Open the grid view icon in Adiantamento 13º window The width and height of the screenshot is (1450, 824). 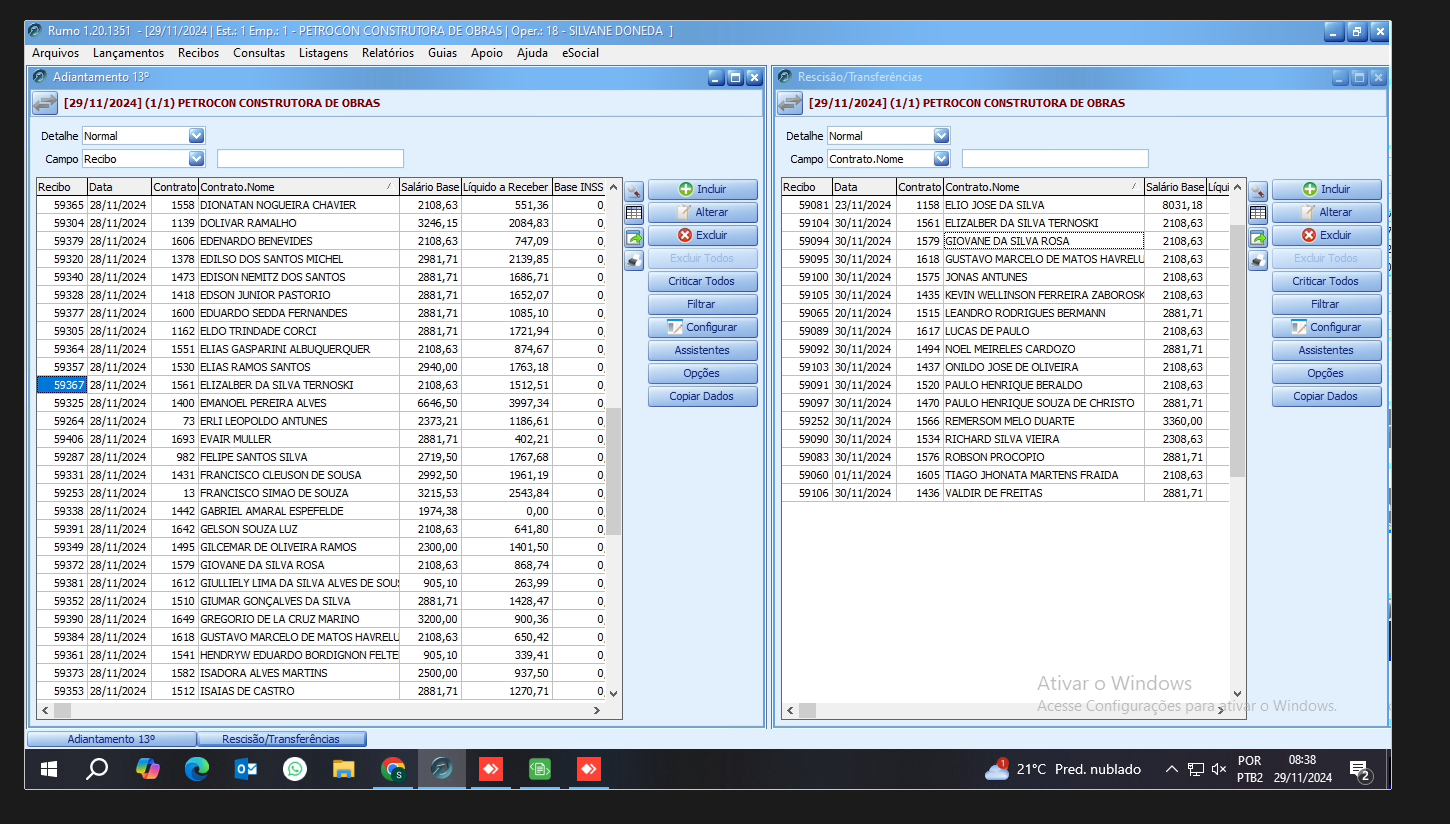[634, 213]
